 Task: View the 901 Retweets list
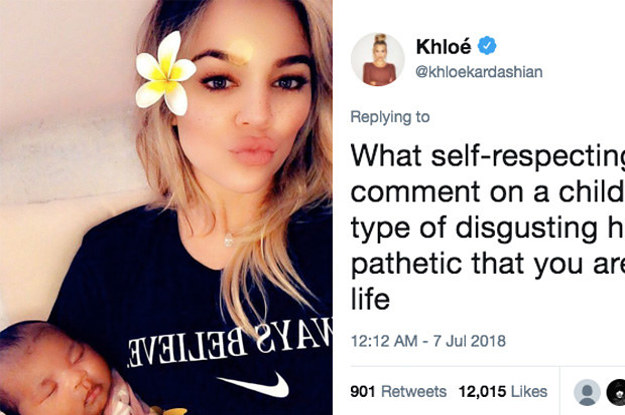pos(398,391)
